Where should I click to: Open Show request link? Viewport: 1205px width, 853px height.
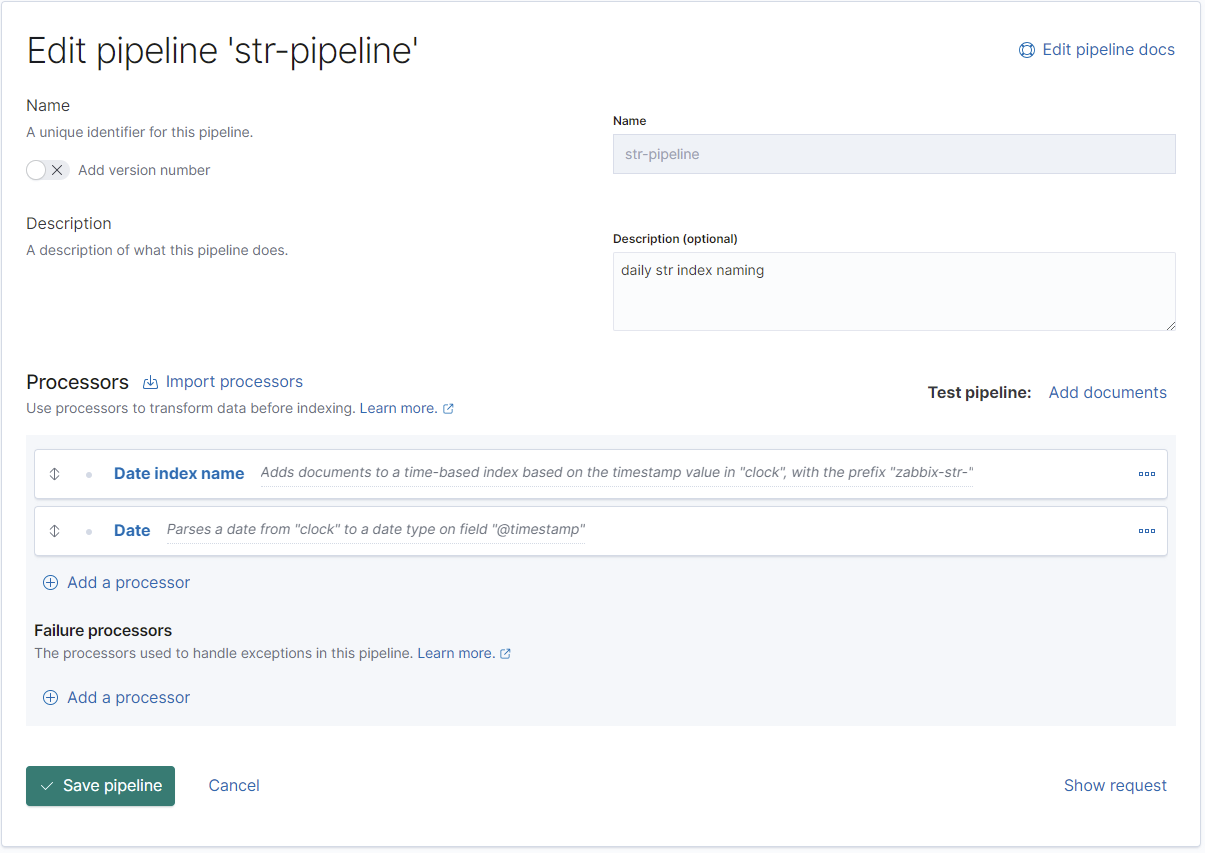[1115, 786]
